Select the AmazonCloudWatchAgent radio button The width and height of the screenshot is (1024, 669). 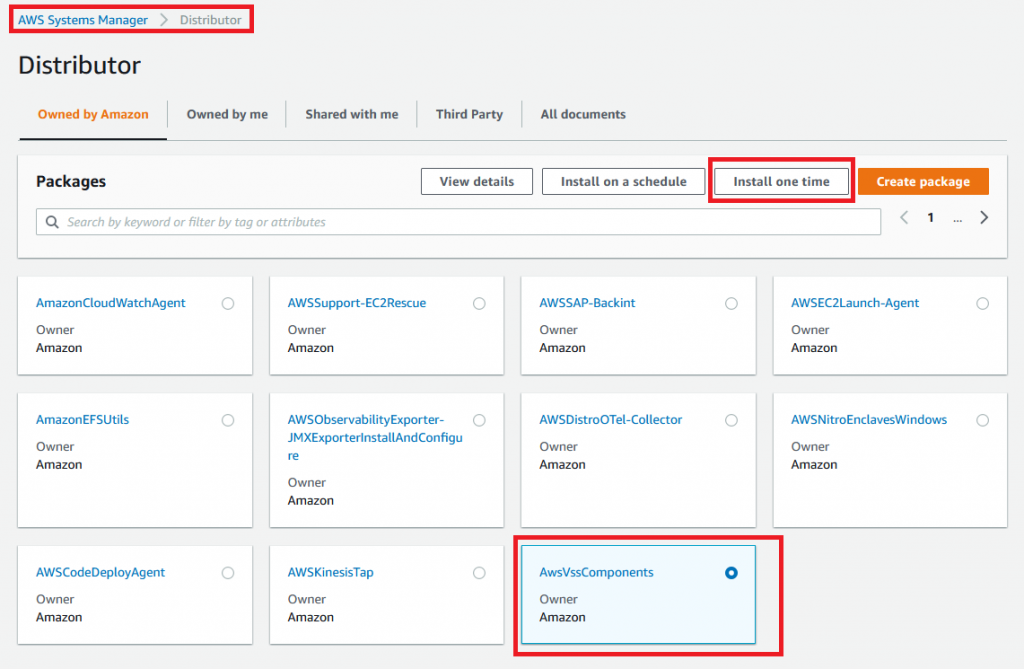pos(227,303)
